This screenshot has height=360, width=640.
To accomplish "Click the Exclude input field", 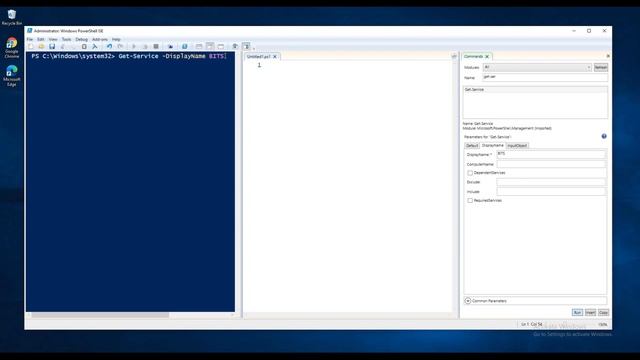I will pyautogui.click(x=551, y=182).
